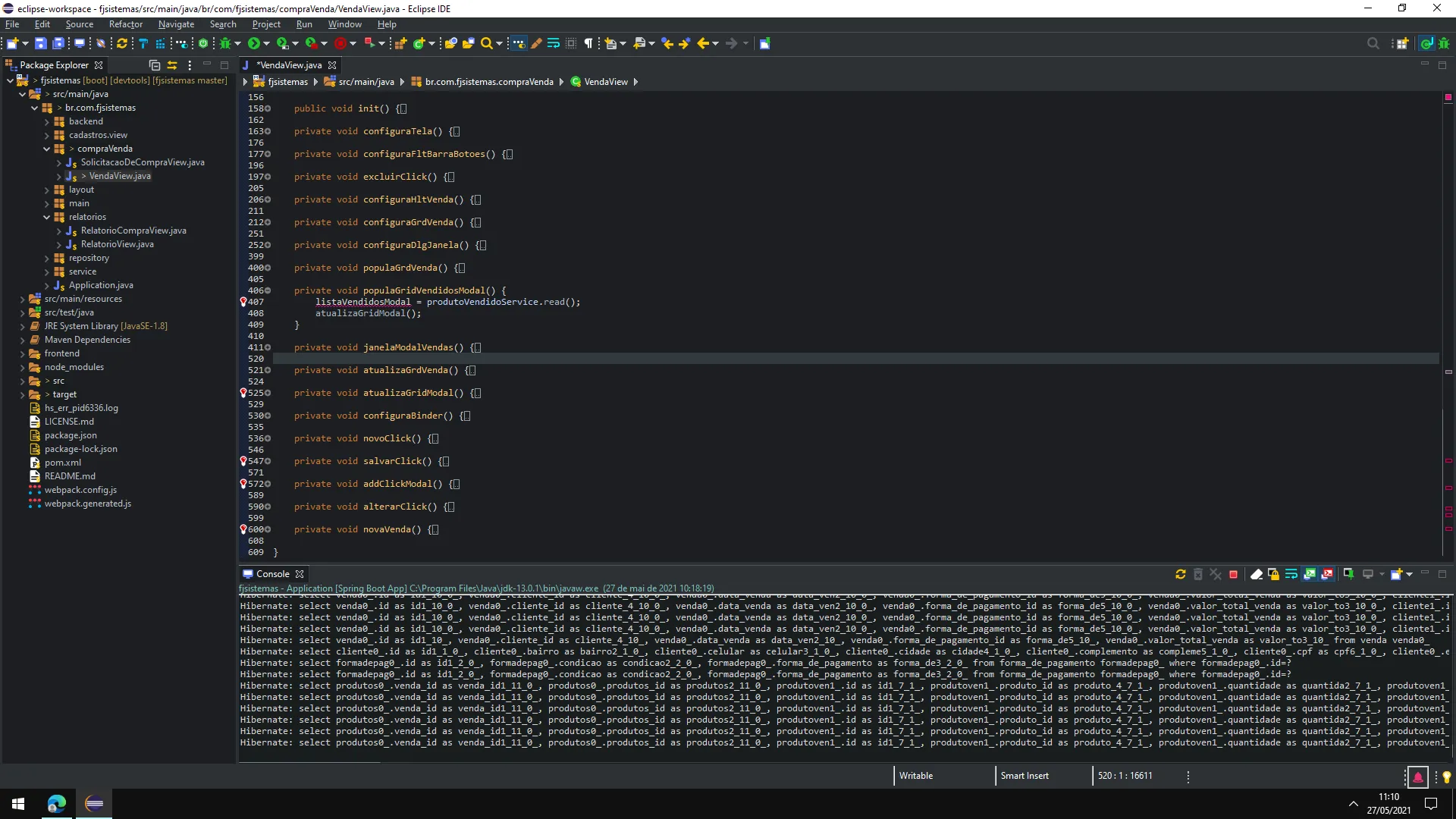Screen dimensions: 1456x819
Task: Open the New toolbar dropdown arrow
Action: 25,44
